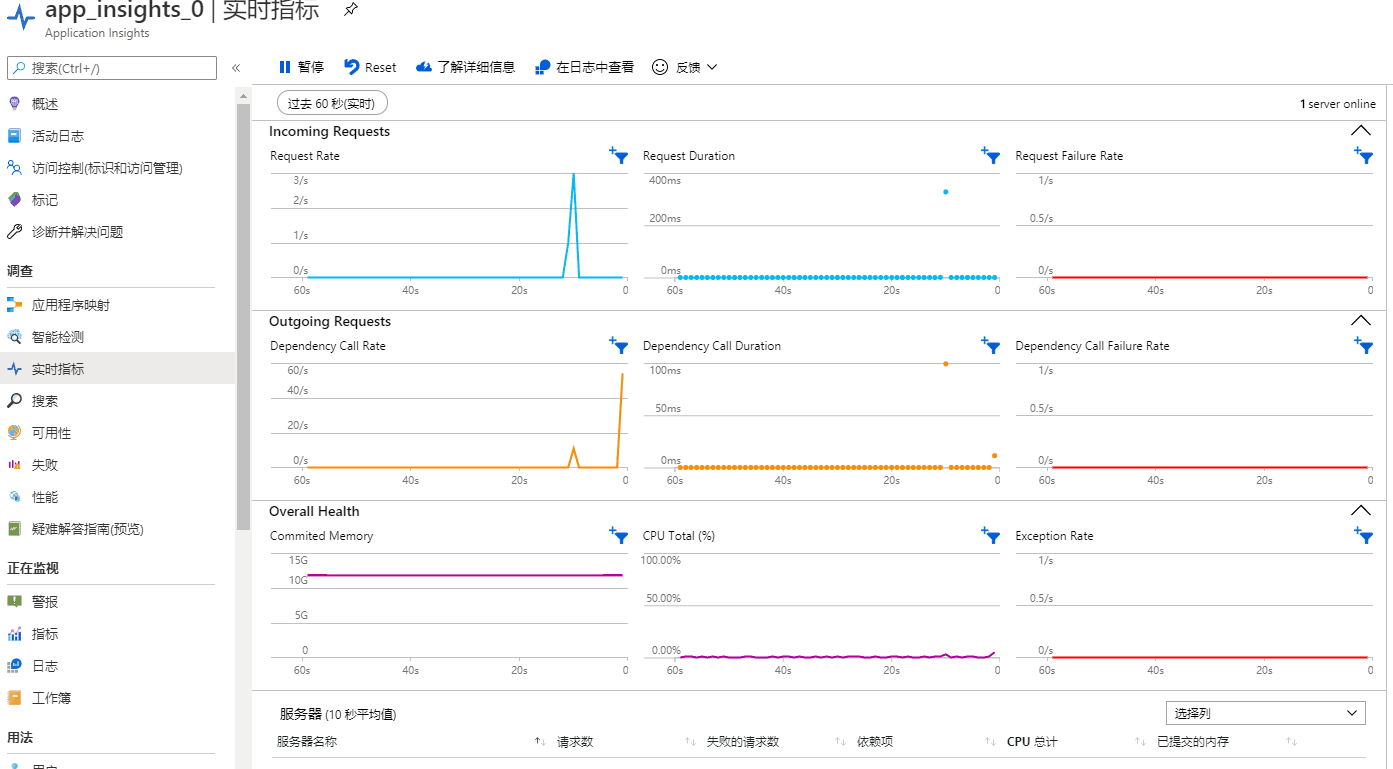1393x769 pixels.
Task: Sort by 已提交的内存 column arrows
Action: tap(1291, 742)
